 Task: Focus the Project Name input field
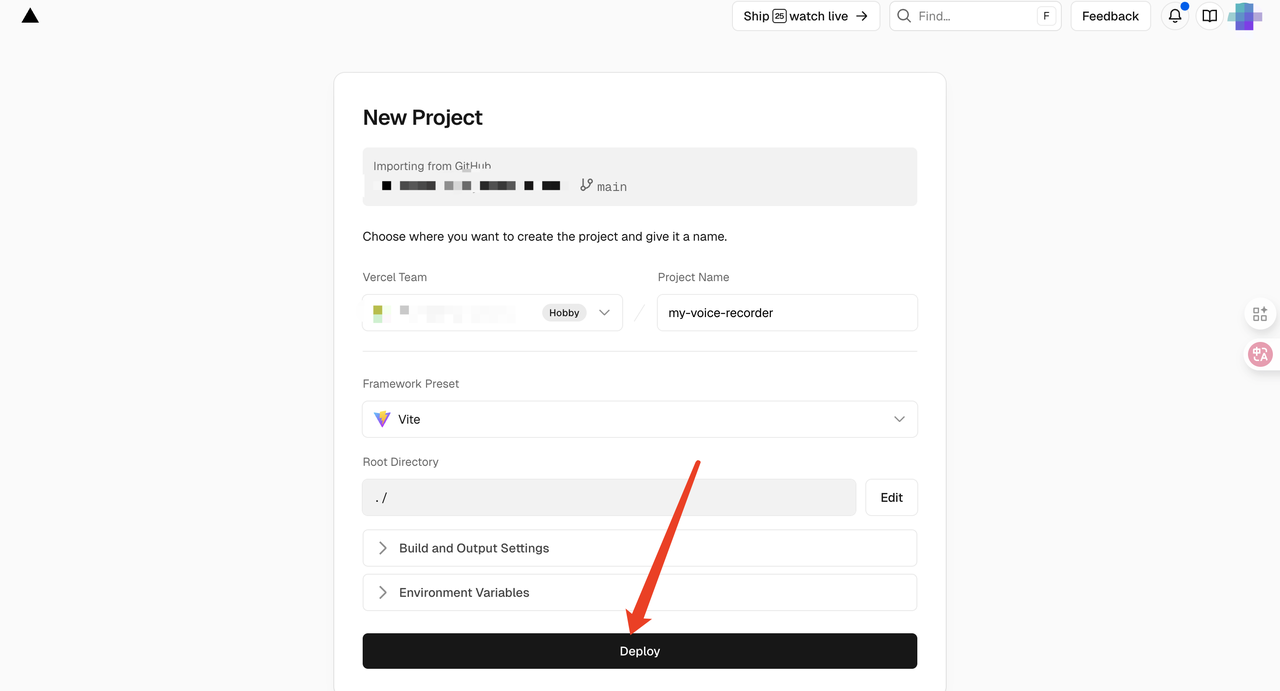(x=787, y=312)
